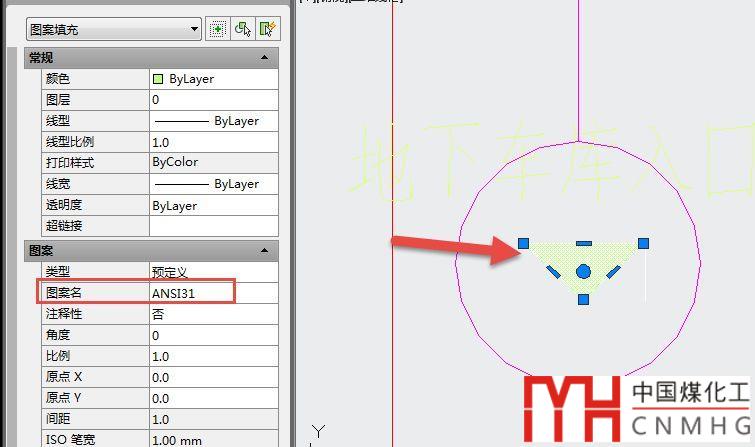Click the 注释性 value 否
The width and height of the screenshot is (755, 447).
(x=212, y=314)
